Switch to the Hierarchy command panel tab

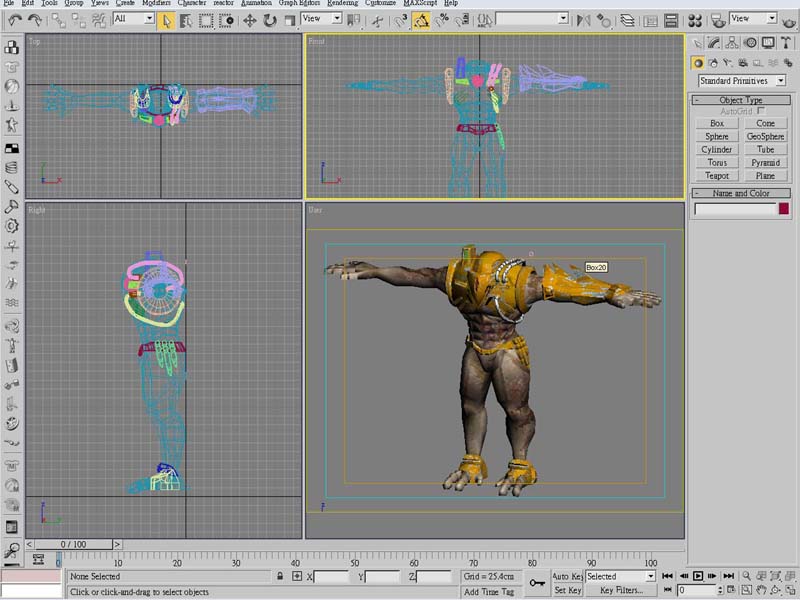point(732,43)
